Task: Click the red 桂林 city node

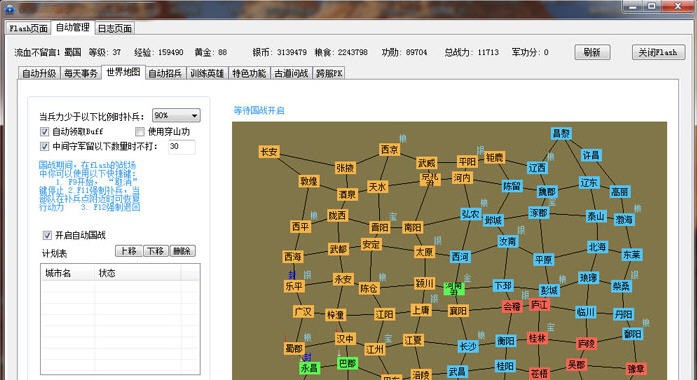Action: (x=537, y=338)
